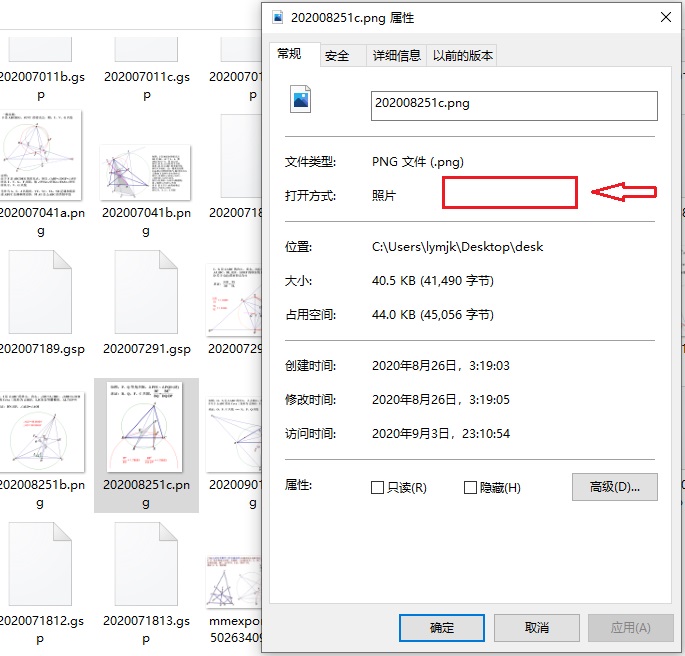The height and width of the screenshot is (656, 685).
Task: Click the creation time 3:19:03 value
Action: [441, 366]
